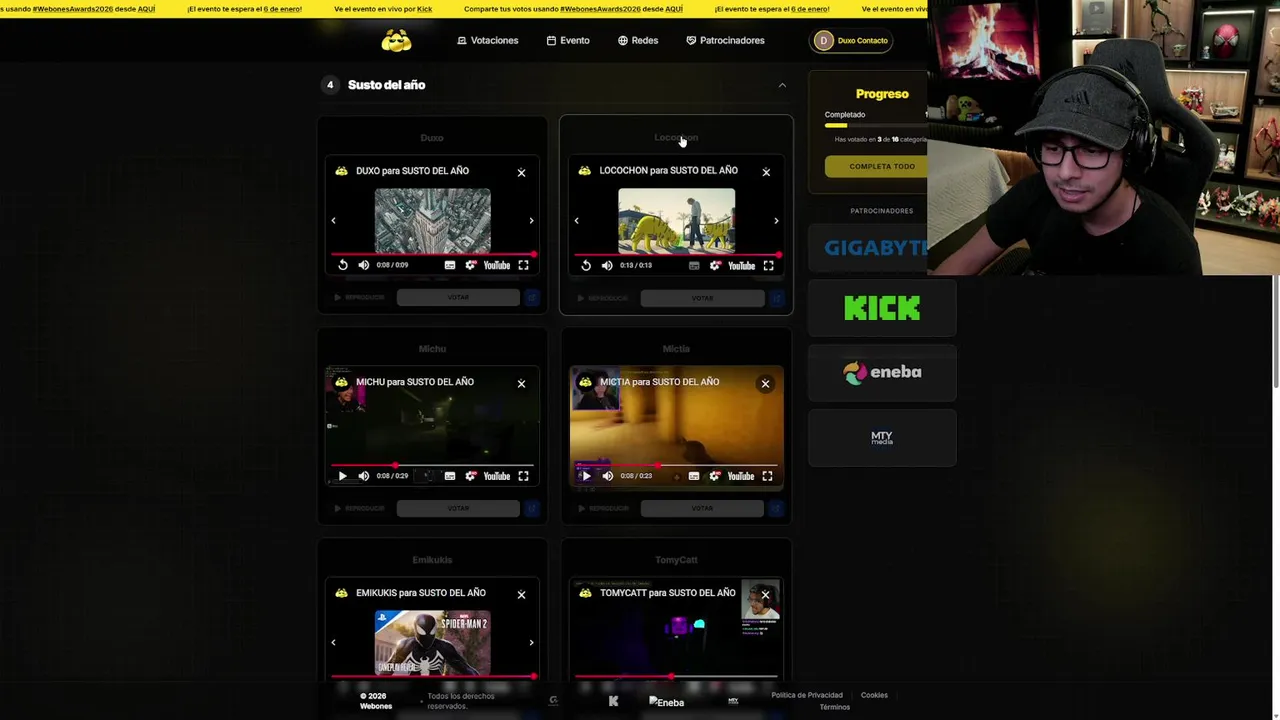The height and width of the screenshot is (720, 1280).
Task: Toggle subtitles on the DUXO video
Action: [450, 265]
